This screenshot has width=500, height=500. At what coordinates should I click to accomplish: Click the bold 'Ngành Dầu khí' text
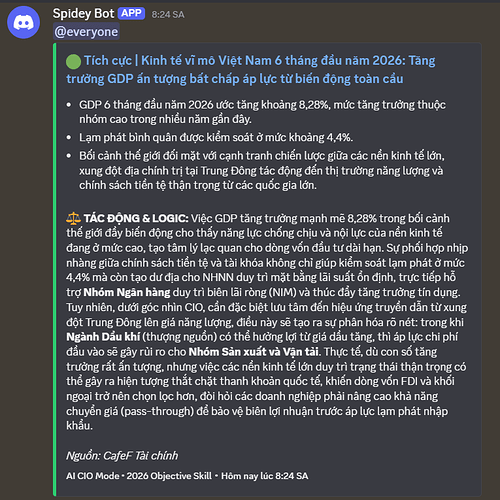(103, 337)
